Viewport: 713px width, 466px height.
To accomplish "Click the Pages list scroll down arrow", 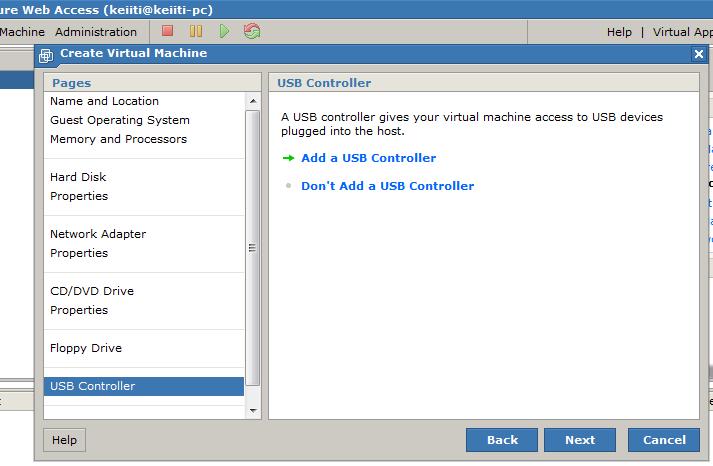I will [253, 411].
